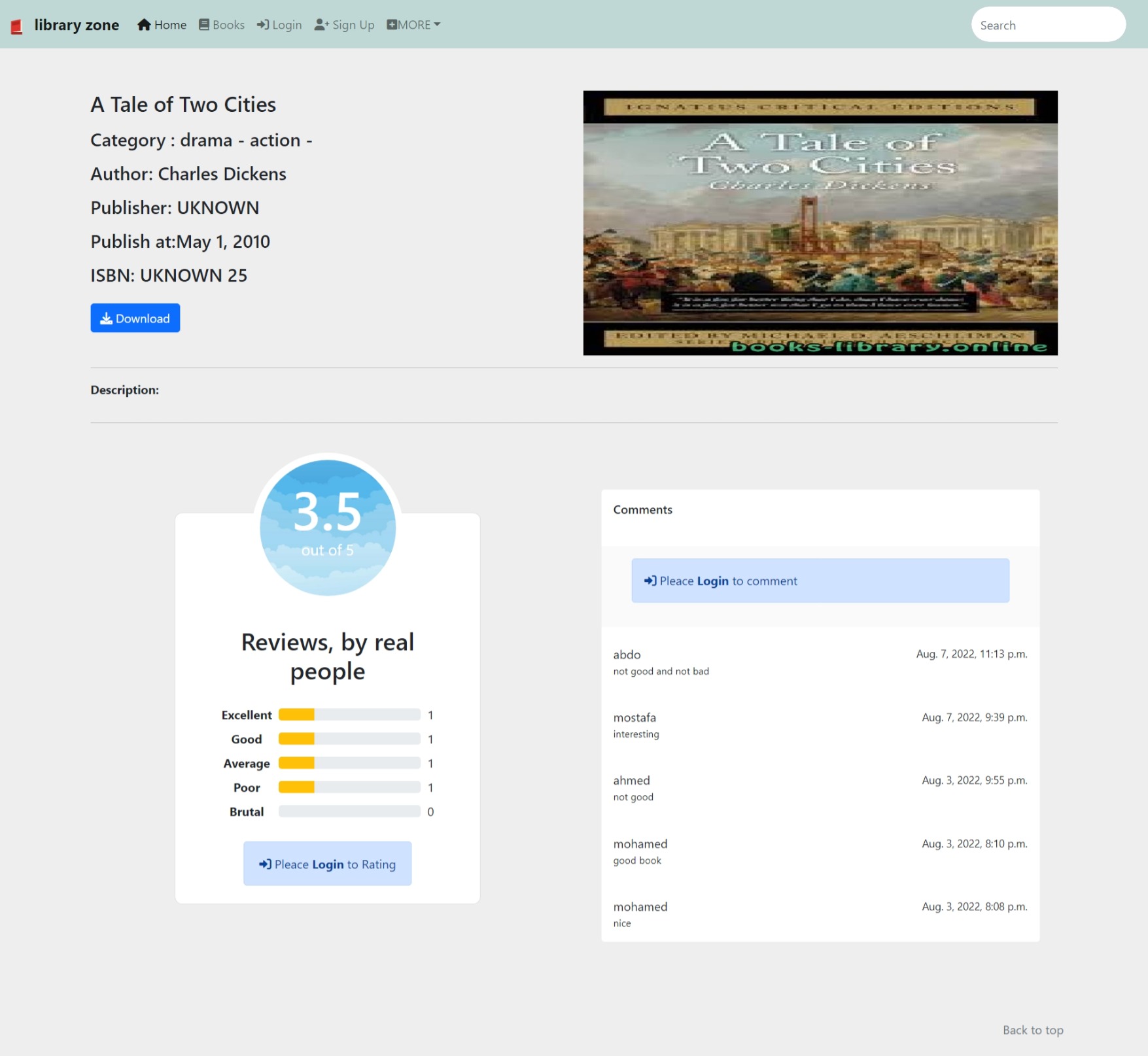1148x1056 pixels.
Task: Expand the navbar MORE chevron
Action: pyautogui.click(x=437, y=25)
